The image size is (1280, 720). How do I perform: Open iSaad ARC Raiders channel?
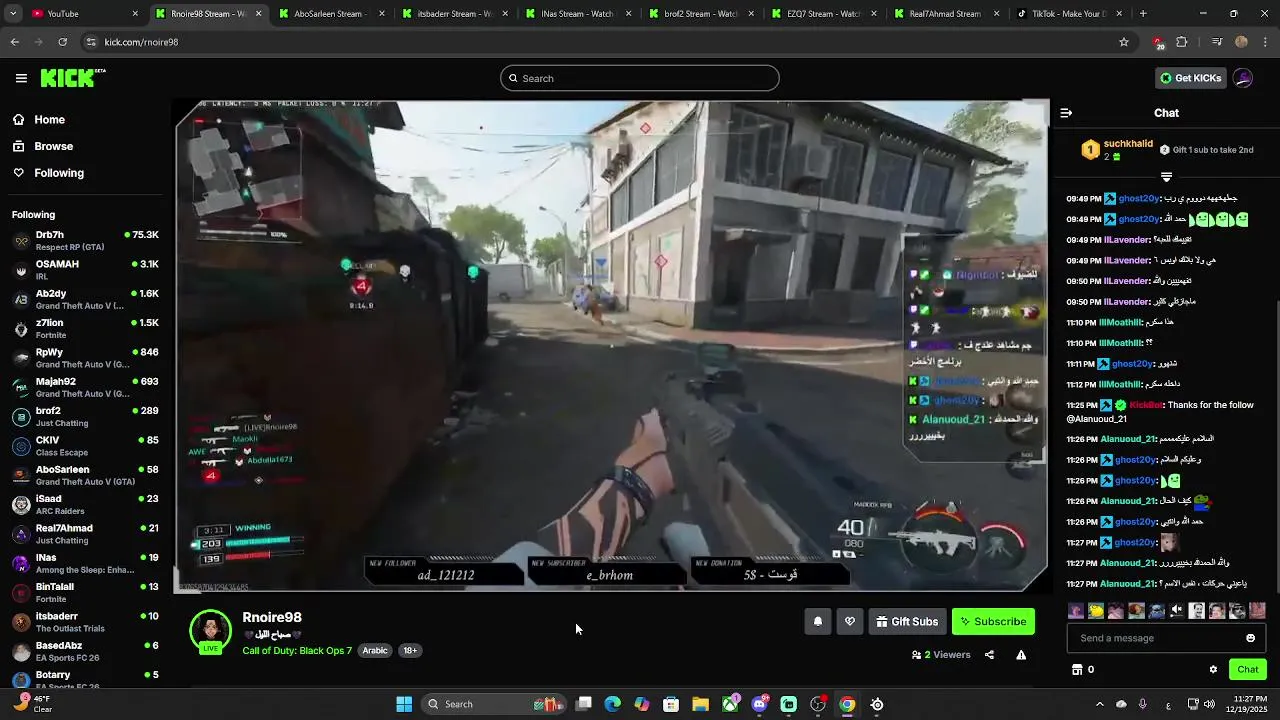[x=85, y=505]
